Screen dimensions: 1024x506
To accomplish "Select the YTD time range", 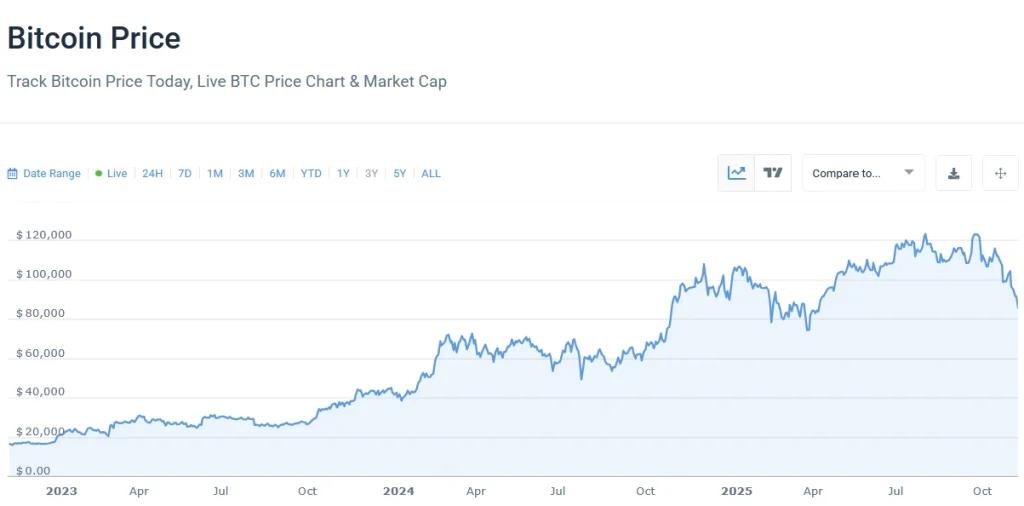I will pos(311,174).
